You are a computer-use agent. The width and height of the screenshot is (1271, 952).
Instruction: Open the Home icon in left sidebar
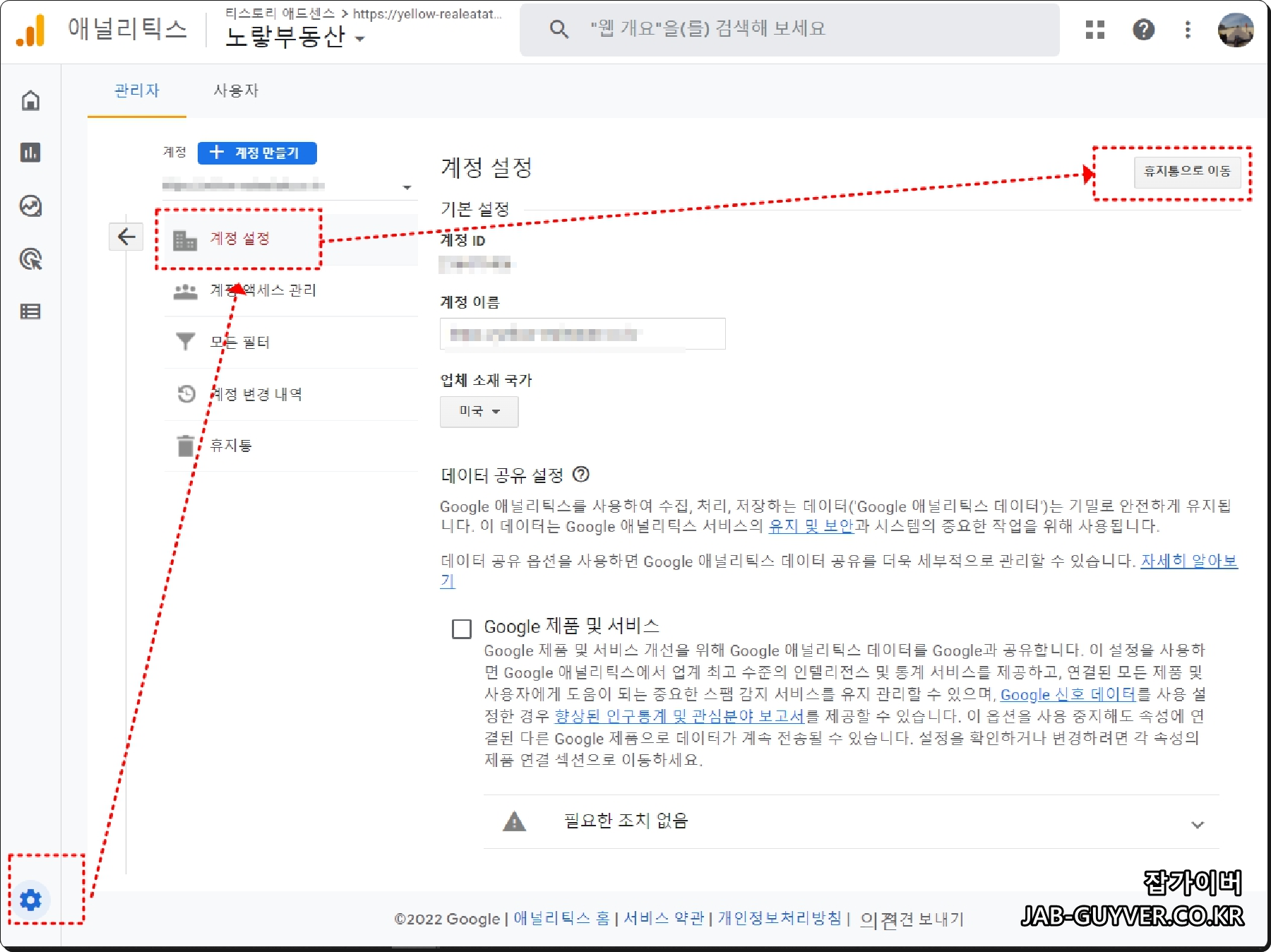pyautogui.click(x=30, y=100)
